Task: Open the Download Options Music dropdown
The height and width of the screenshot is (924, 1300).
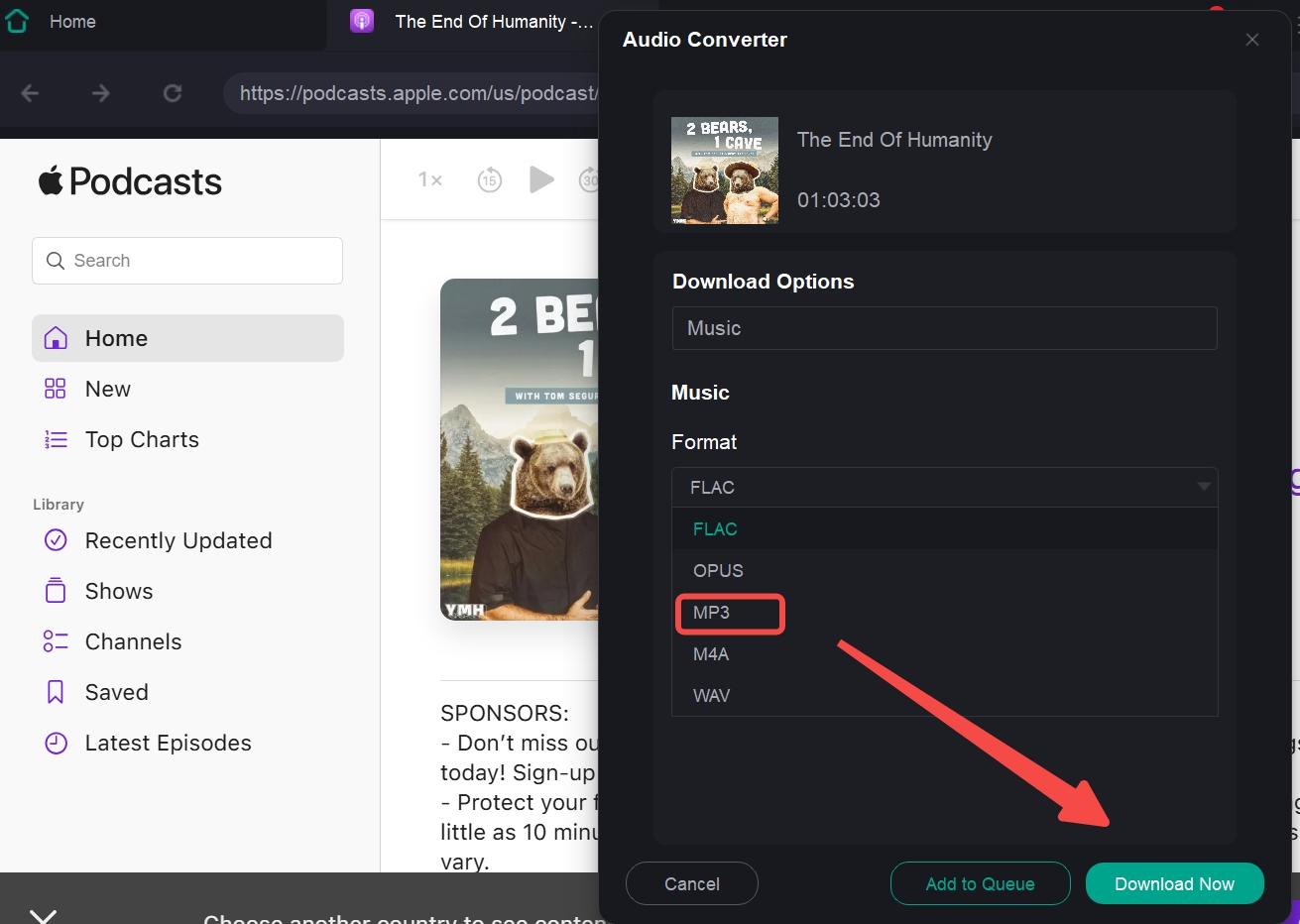Action: pyautogui.click(x=944, y=328)
